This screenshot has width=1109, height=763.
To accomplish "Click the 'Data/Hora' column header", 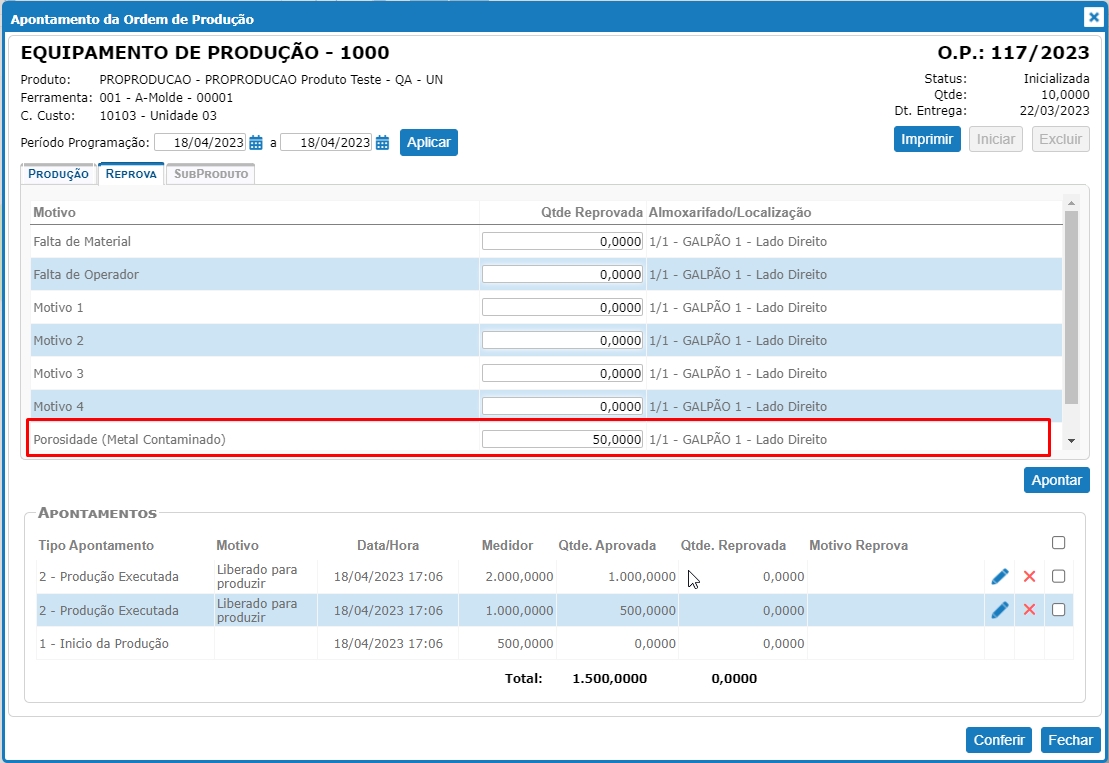I will 388,545.
